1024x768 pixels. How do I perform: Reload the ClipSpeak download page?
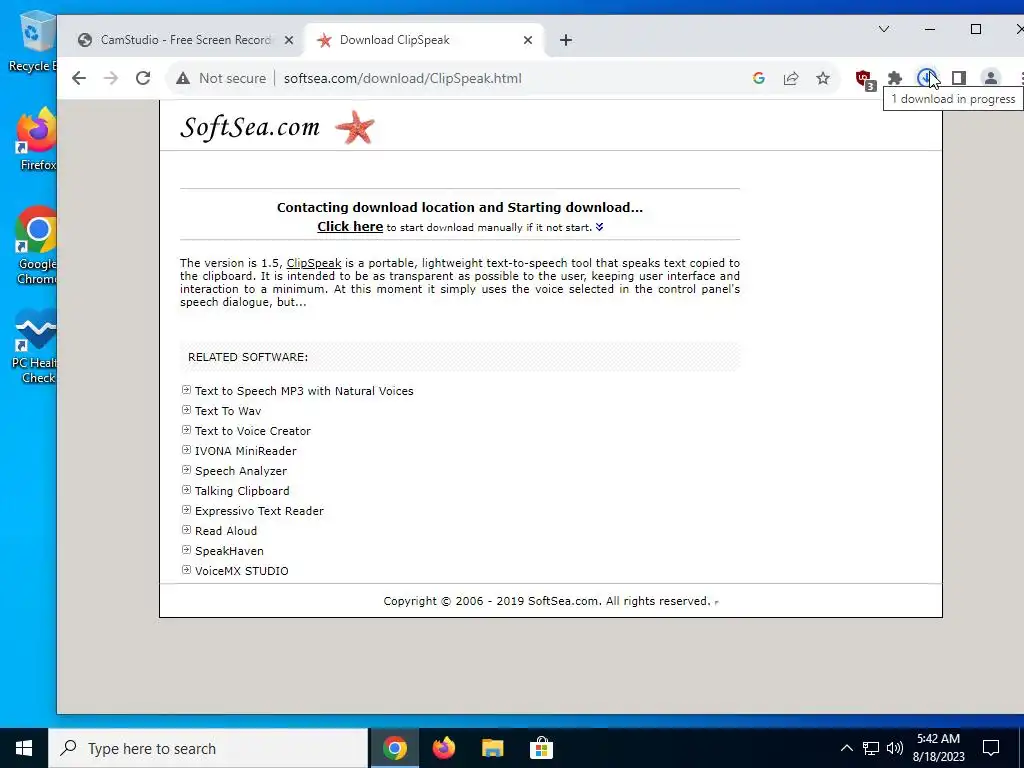(x=143, y=78)
